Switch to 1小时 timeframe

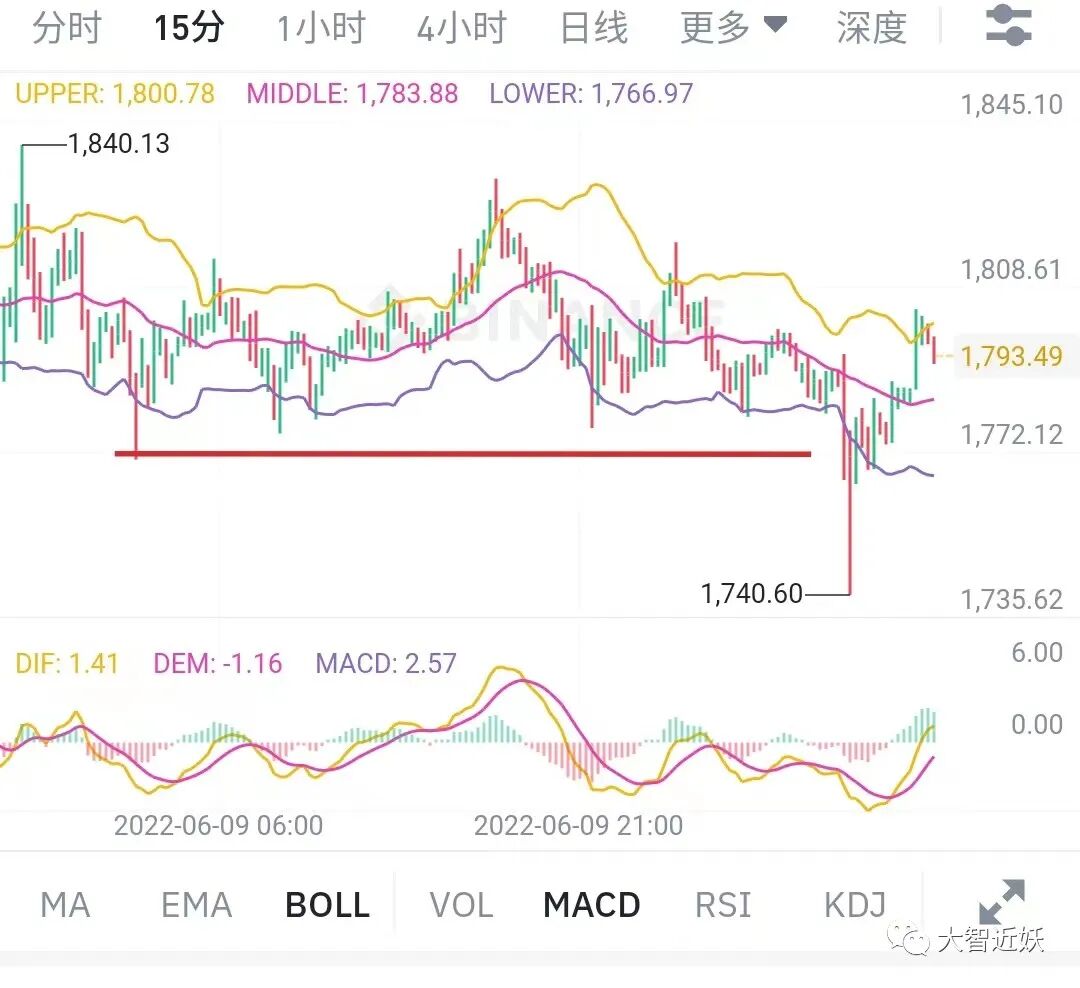(x=320, y=28)
